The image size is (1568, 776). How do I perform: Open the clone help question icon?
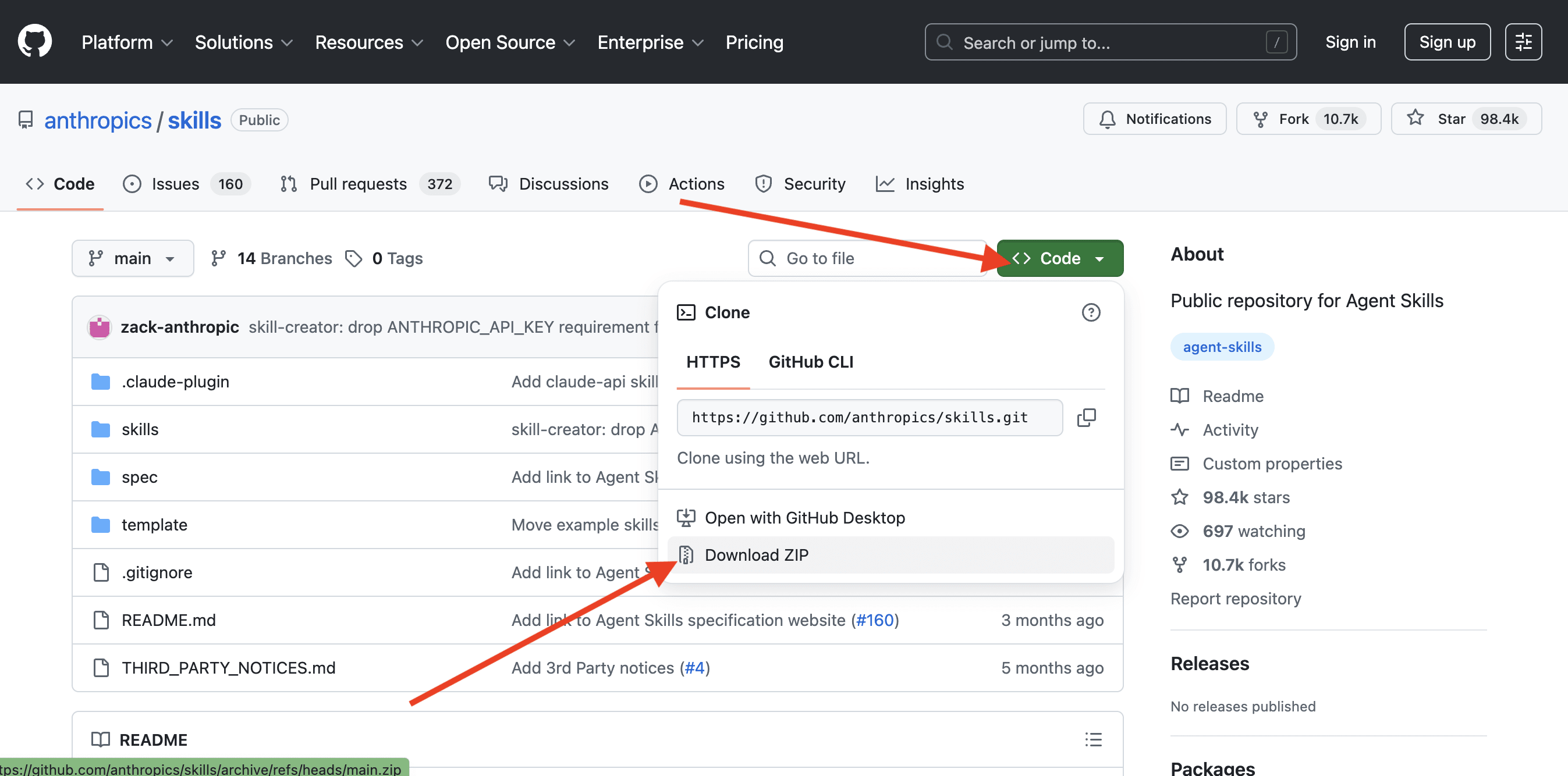[x=1090, y=312]
